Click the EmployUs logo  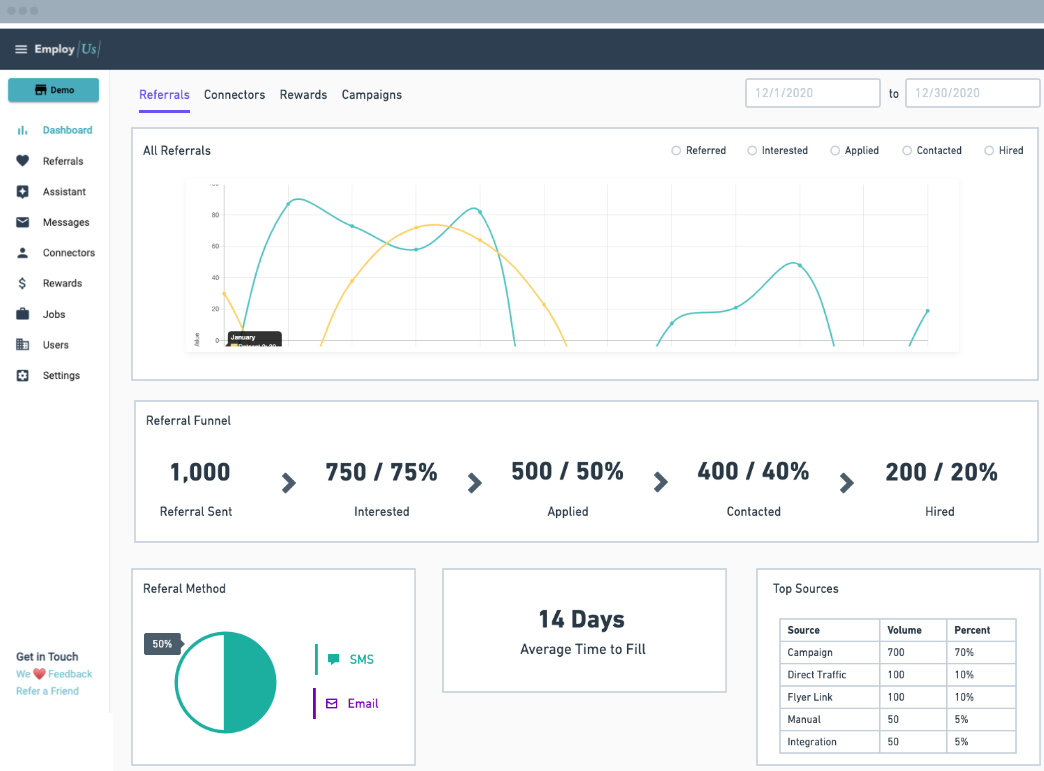coord(67,49)
